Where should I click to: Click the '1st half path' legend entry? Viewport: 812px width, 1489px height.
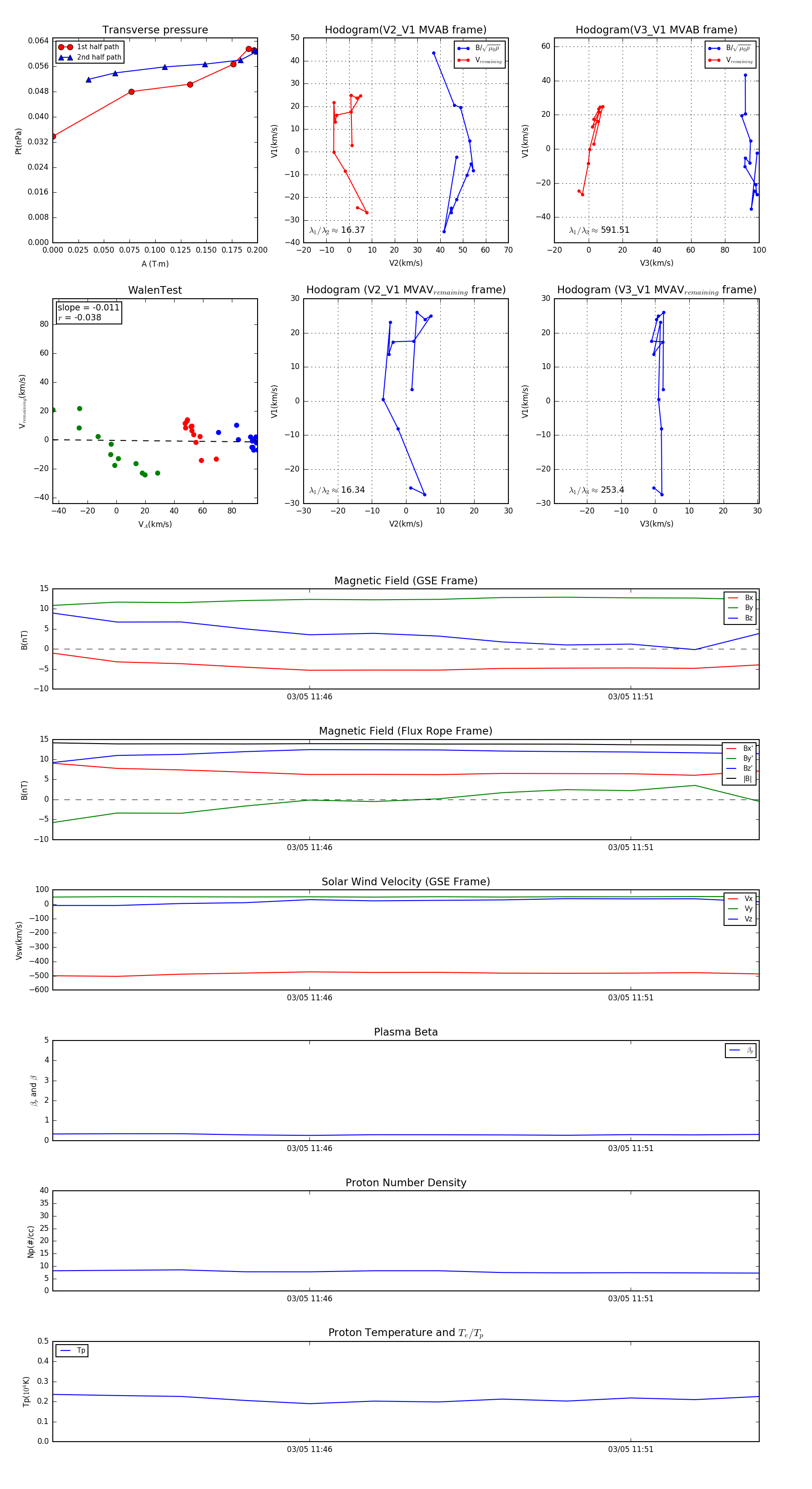(x=89, y=47)
